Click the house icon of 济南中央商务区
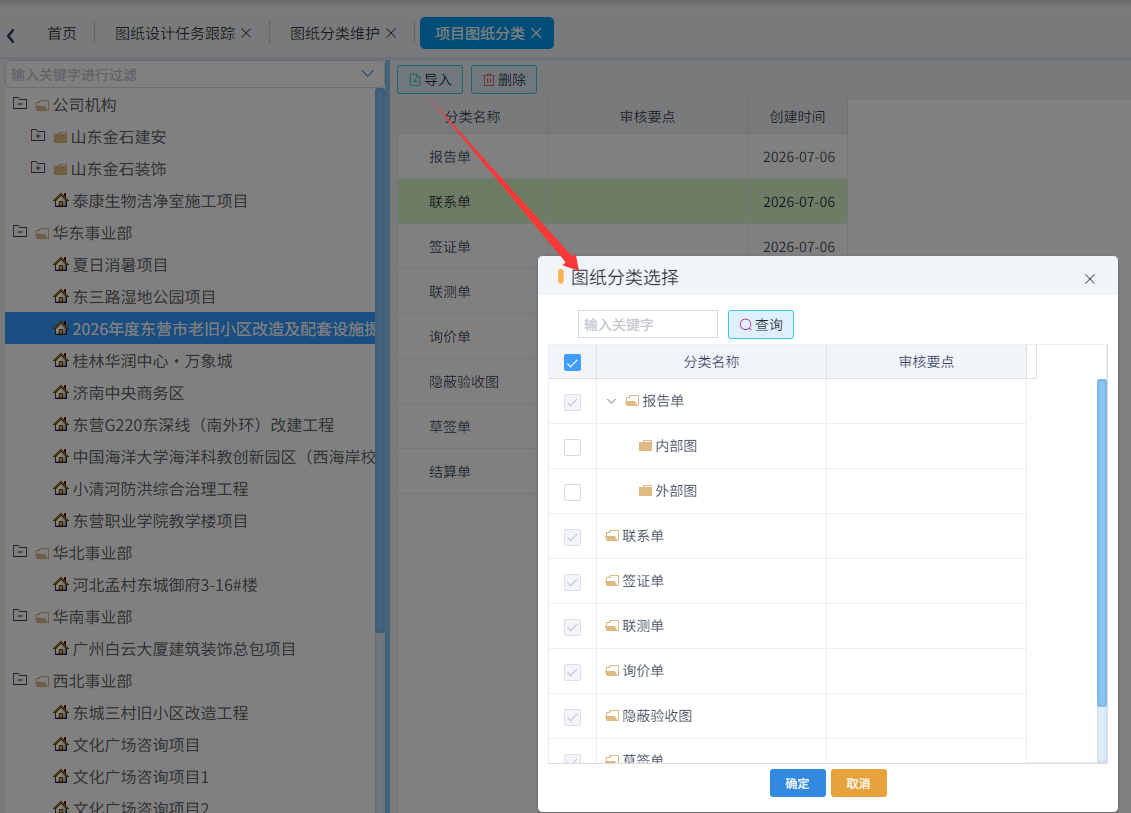Viewport: 1131px width, 813px height. 61,392
